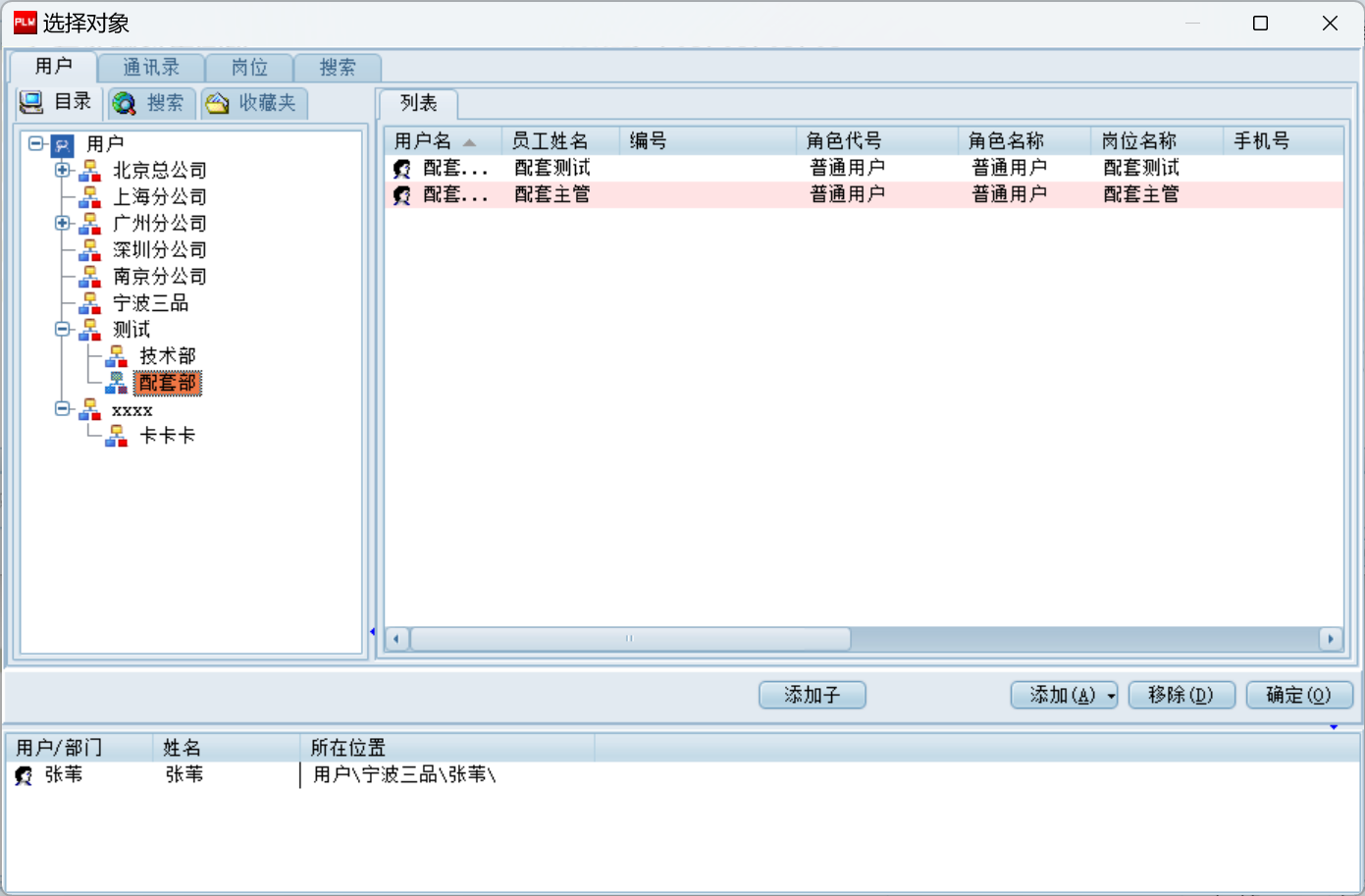Click the 用户/部门 column header
This screenshot has width=1365, height=896.
point(79,749)
